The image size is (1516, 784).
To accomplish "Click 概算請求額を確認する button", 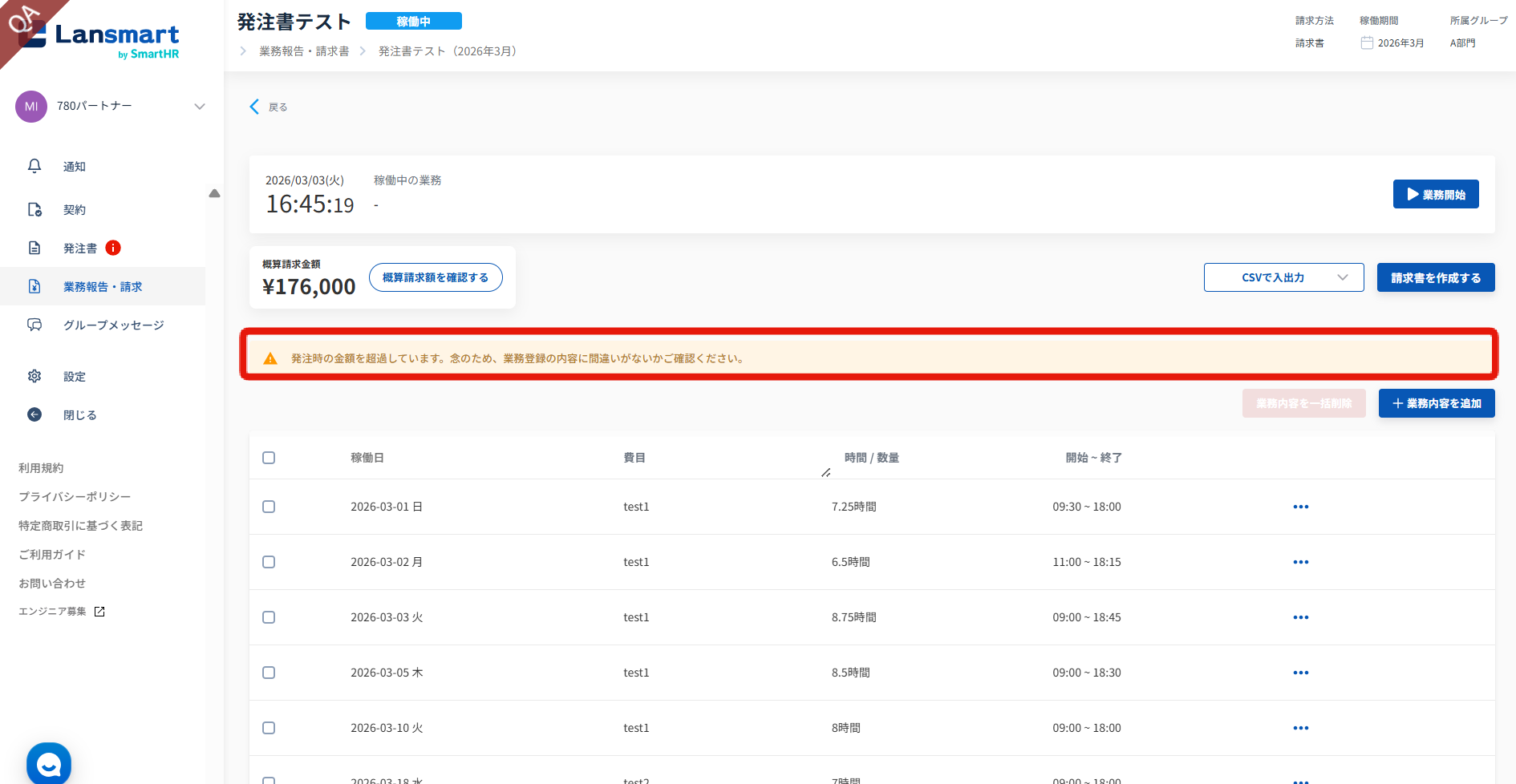I will pos(436,277).
